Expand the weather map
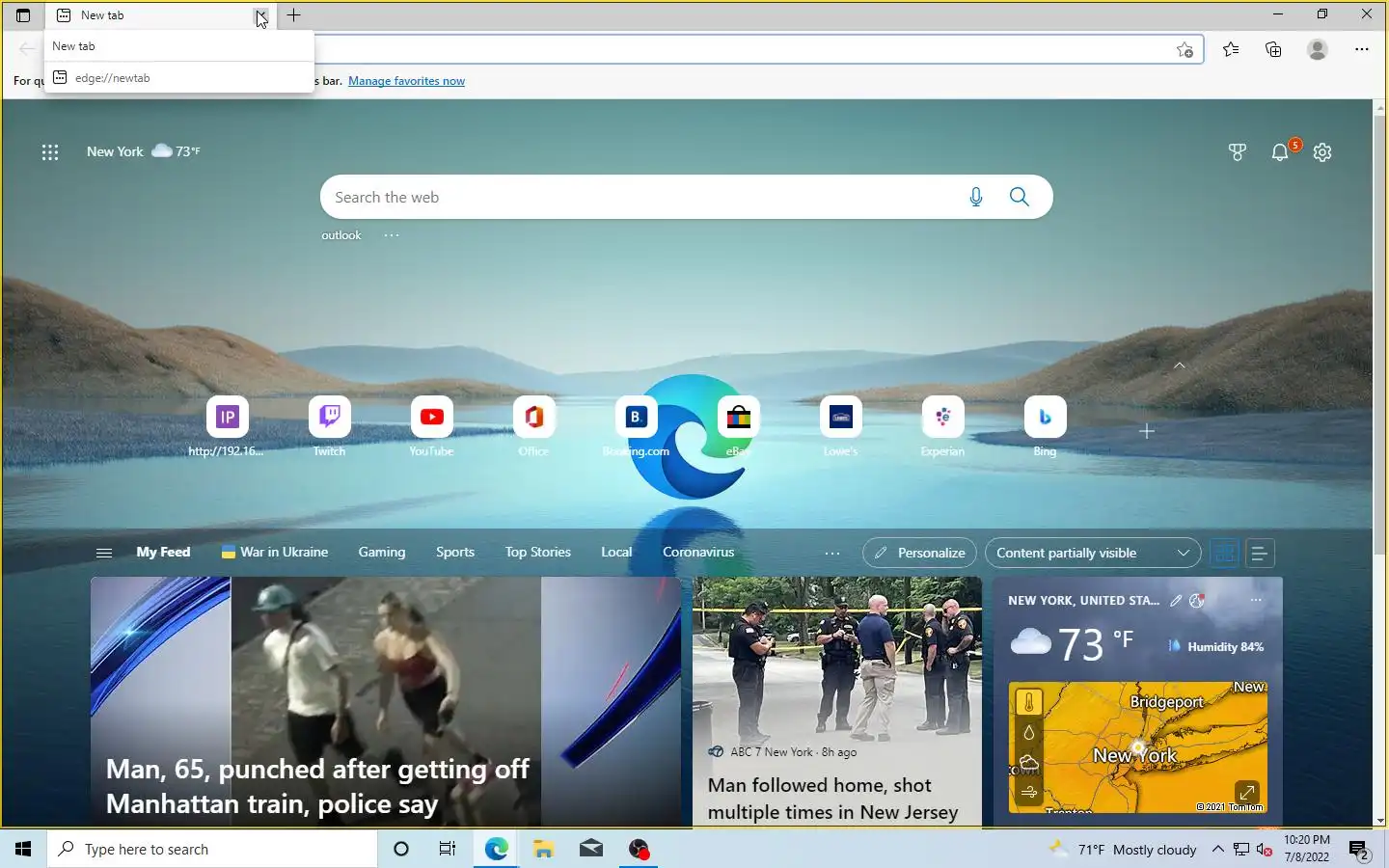The height and width of the screenshot is (868, 1389). click(1247, 793)
